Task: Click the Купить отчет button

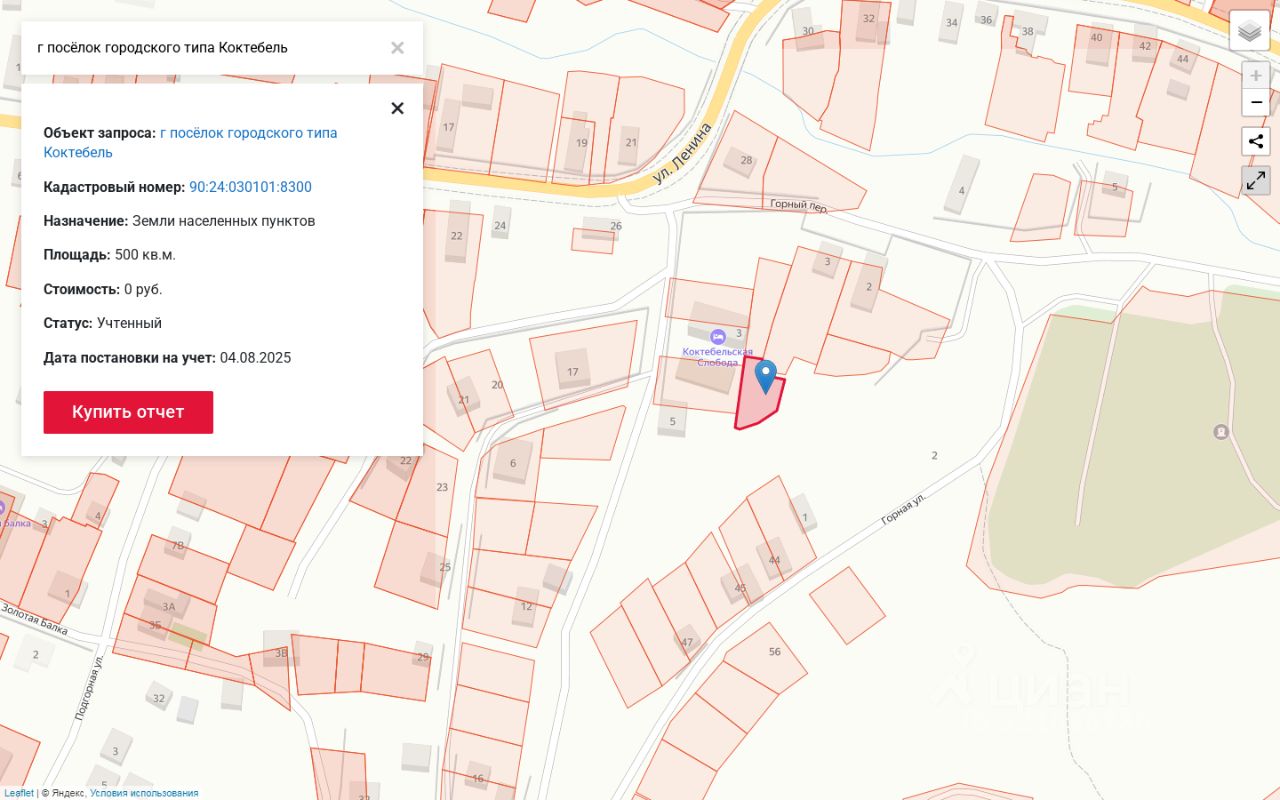Action: coord(128,412)
